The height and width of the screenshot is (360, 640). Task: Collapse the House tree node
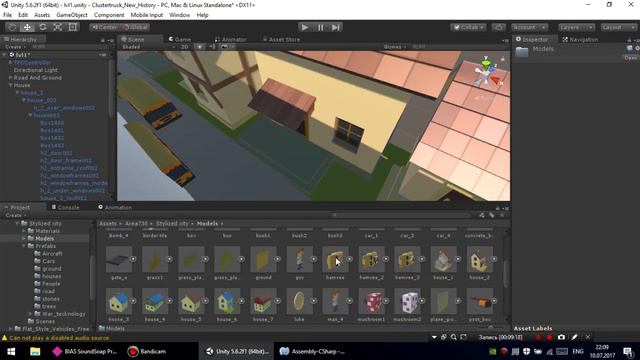click(x=11, y=85)
